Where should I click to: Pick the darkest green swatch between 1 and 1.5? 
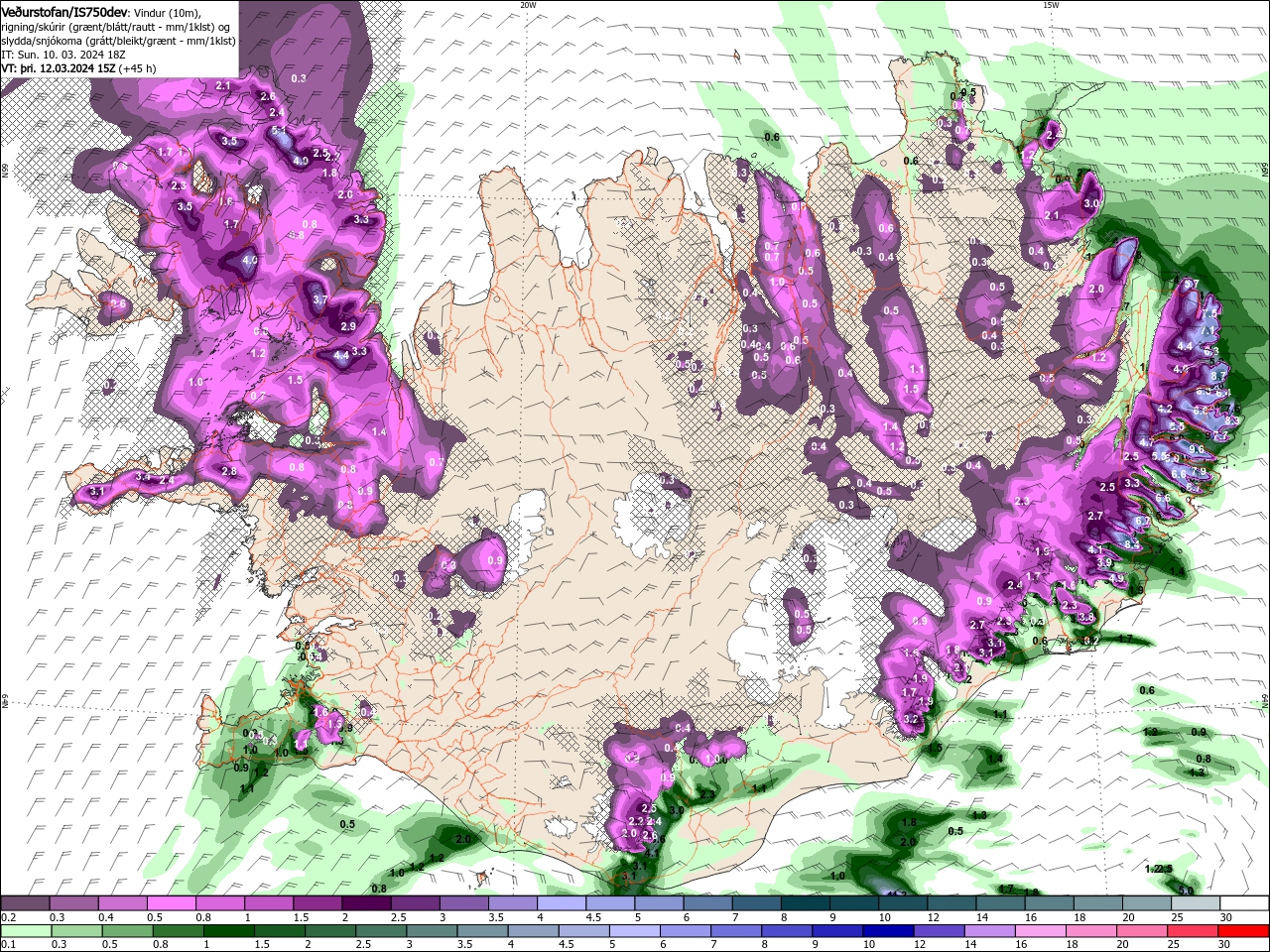pyautogui.click(x=229, y=930)
